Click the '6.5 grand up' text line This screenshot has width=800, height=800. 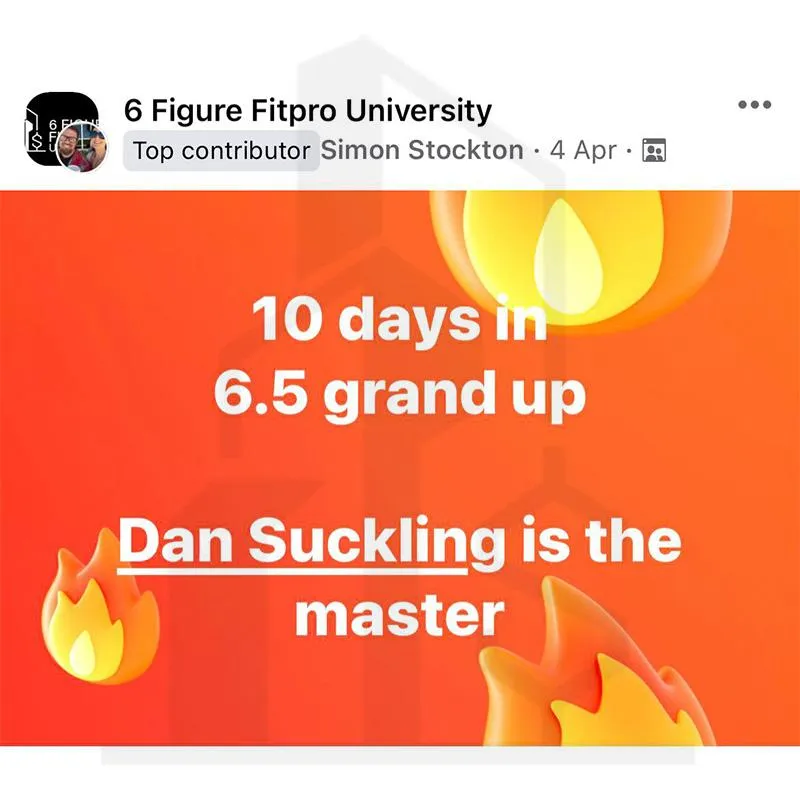point(399,395)
